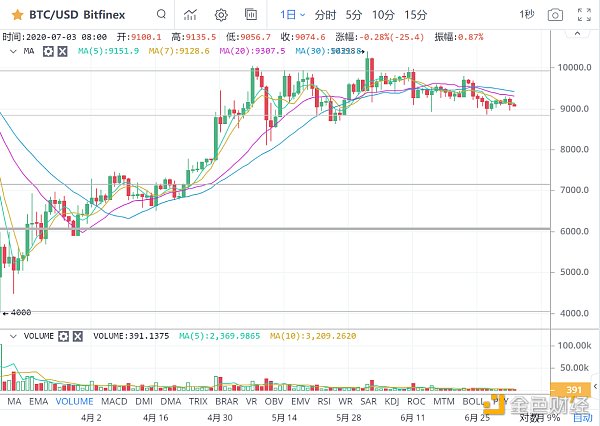Viewport: 600px width, 426px height.
Task: Click the orange 391 volume price tag
Action: point(571,390)
